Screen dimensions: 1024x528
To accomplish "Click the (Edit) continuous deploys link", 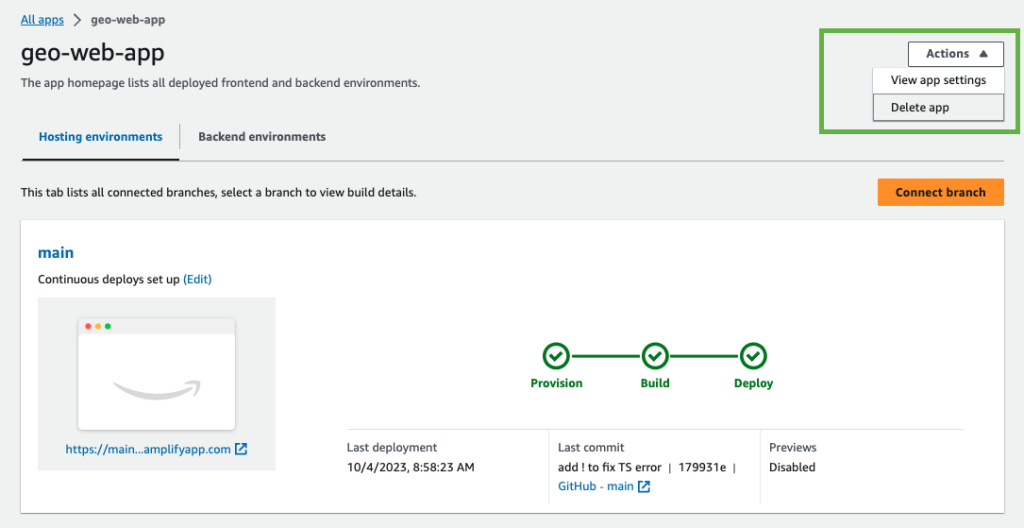I will pyautogui.click(x=197, y=279).
